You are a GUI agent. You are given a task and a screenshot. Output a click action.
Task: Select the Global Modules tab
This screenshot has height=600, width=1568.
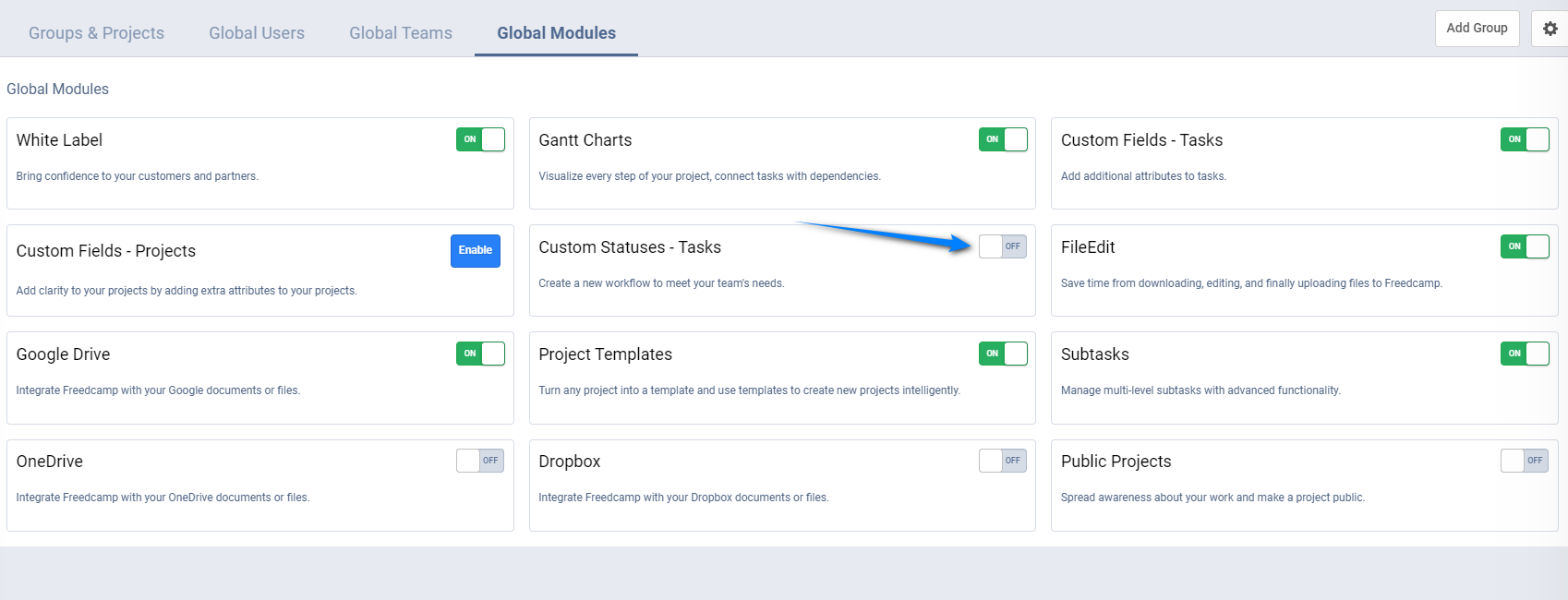[x=556, y=33]
